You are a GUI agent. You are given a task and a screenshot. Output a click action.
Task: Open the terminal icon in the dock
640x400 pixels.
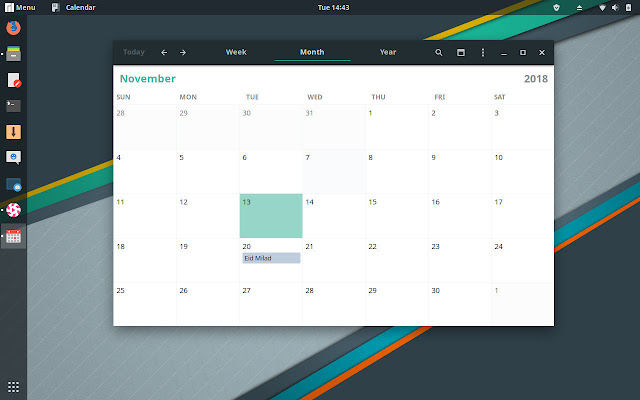tap(13, 106)
